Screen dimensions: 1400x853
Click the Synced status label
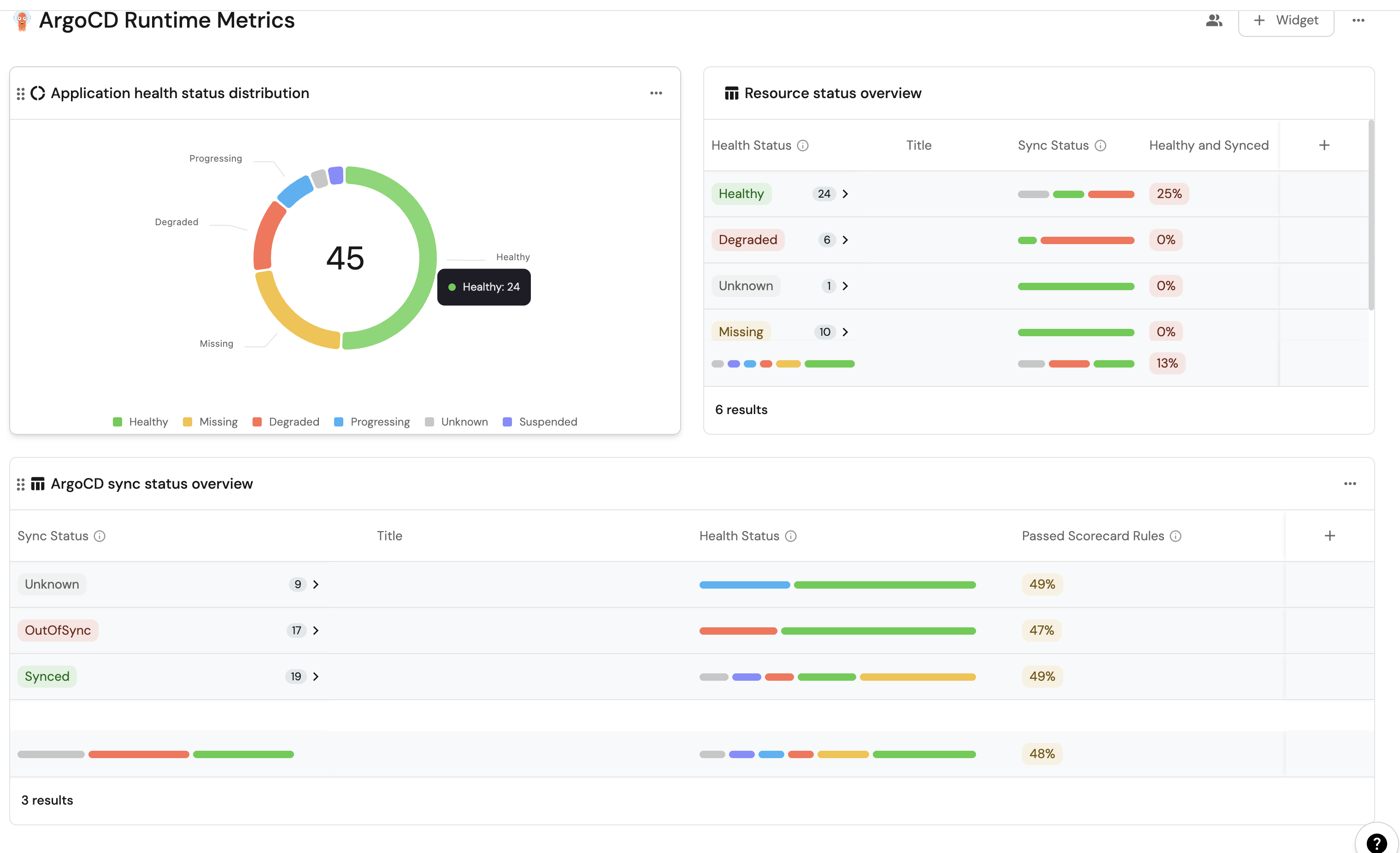(x=47, y=677)
